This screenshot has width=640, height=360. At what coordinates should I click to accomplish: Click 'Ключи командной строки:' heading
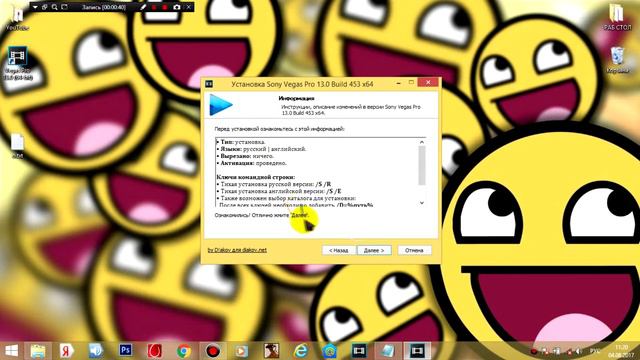[x=256, y=177]
